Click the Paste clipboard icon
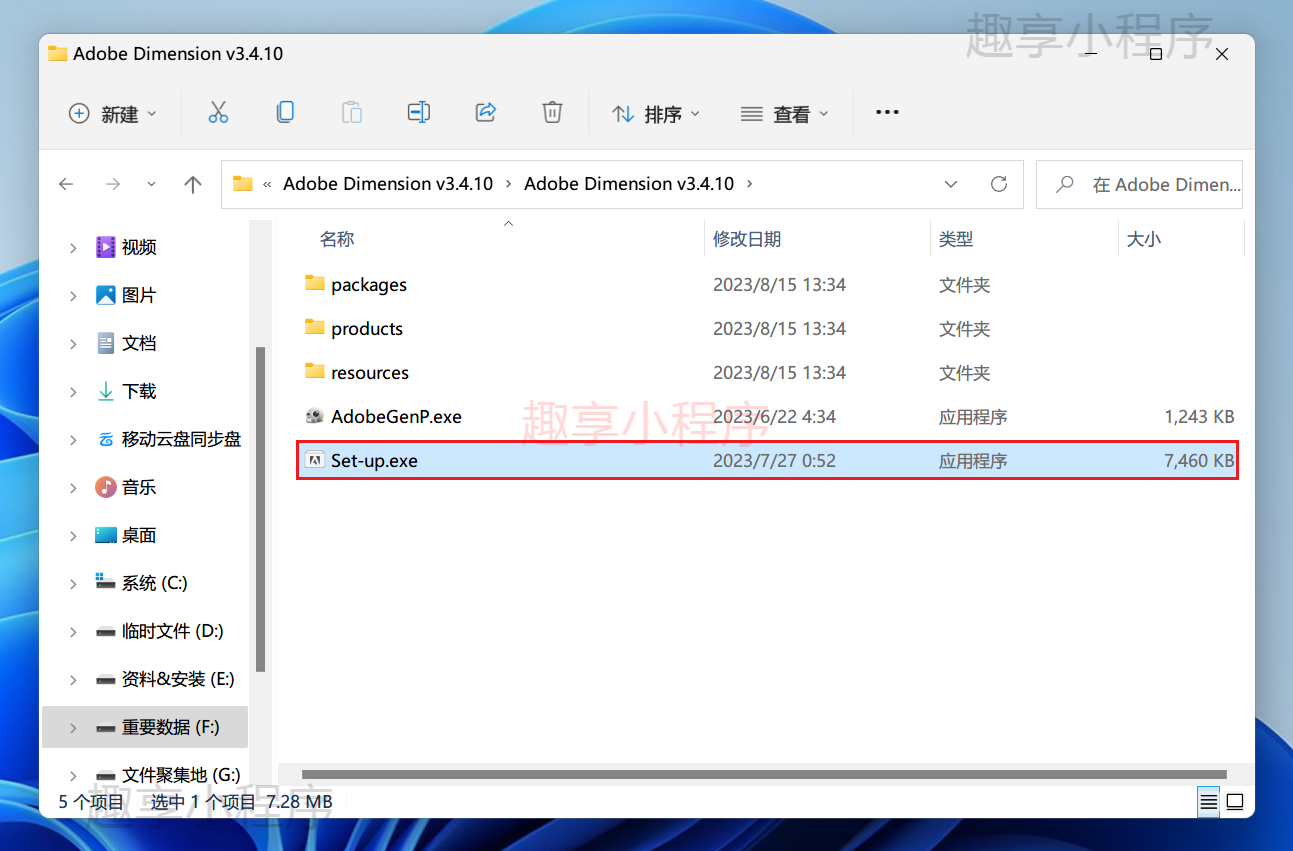The image size is (1293, 851). (352, 113)
